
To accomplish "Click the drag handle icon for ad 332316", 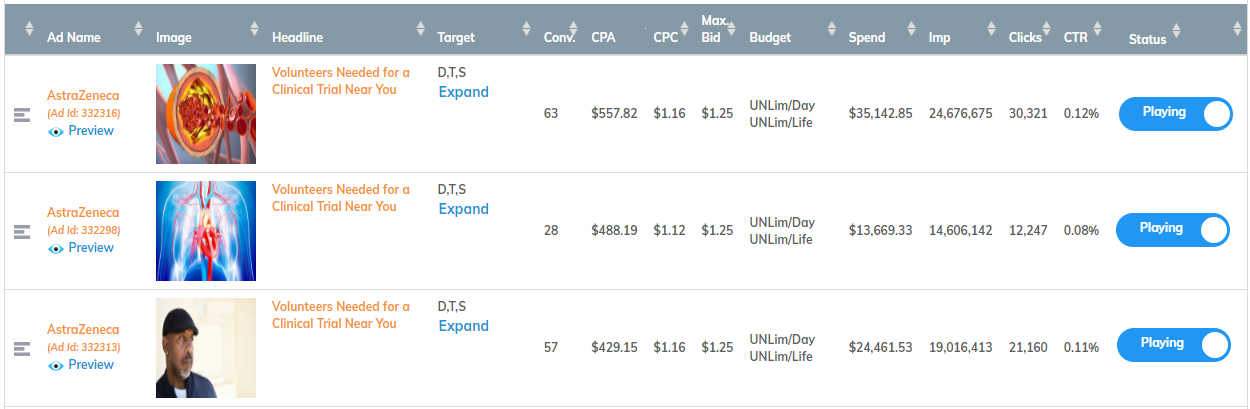I will click(x=22, y=115).
